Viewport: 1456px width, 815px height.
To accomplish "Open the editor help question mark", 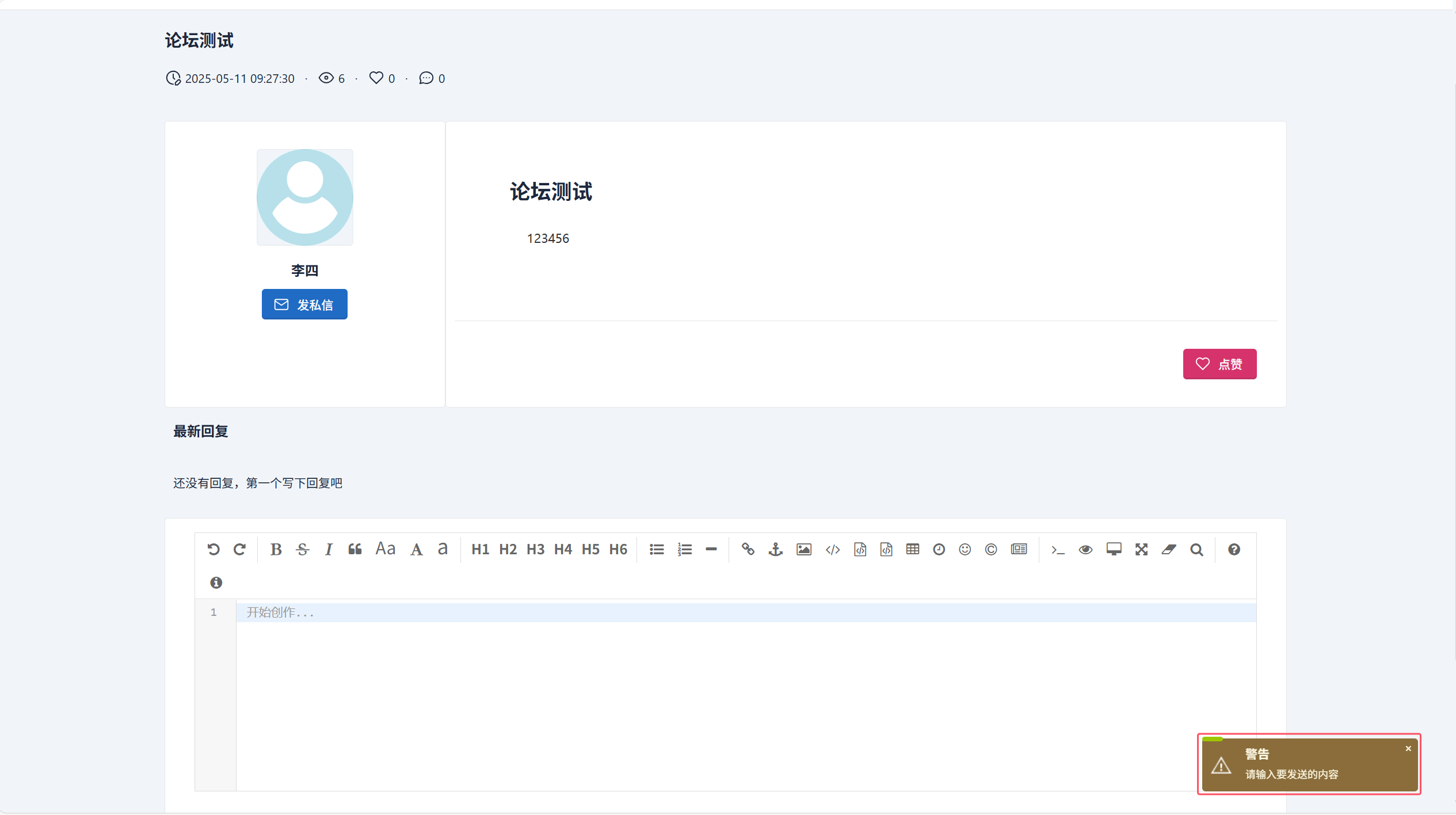I will 1234,550.
